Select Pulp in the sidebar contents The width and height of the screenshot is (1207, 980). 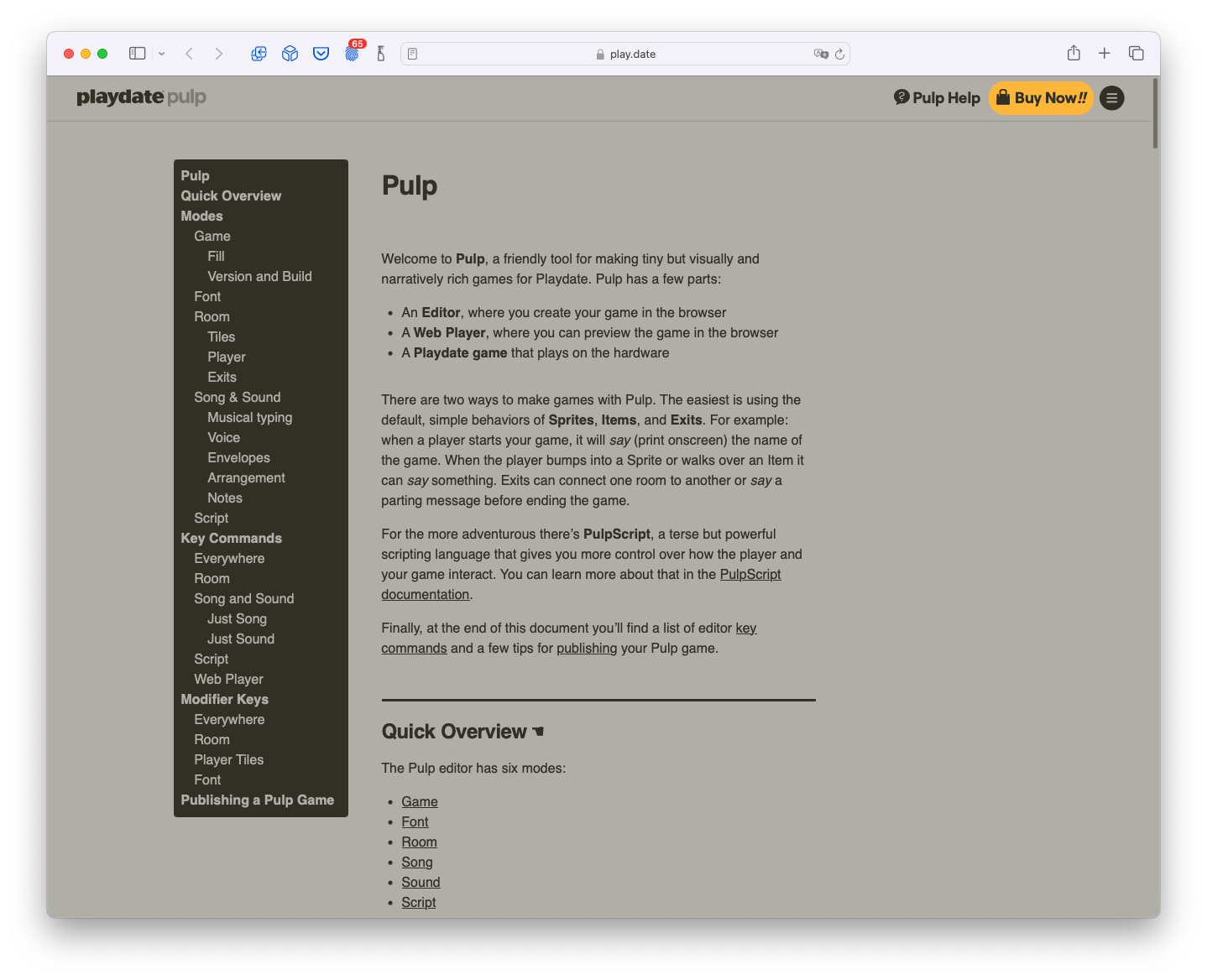[196, 175]
